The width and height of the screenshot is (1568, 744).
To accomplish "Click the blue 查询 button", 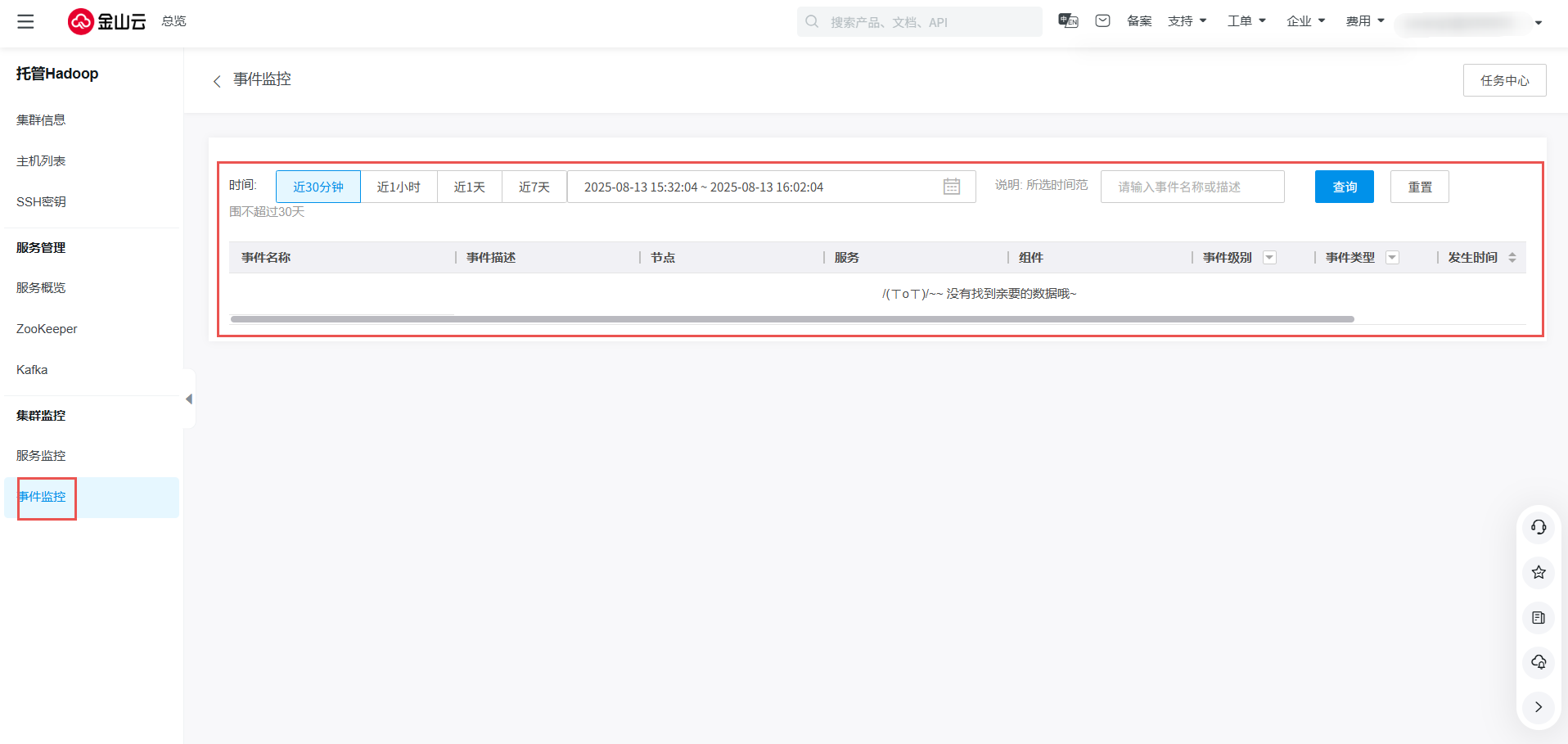I will [1344, 187].
